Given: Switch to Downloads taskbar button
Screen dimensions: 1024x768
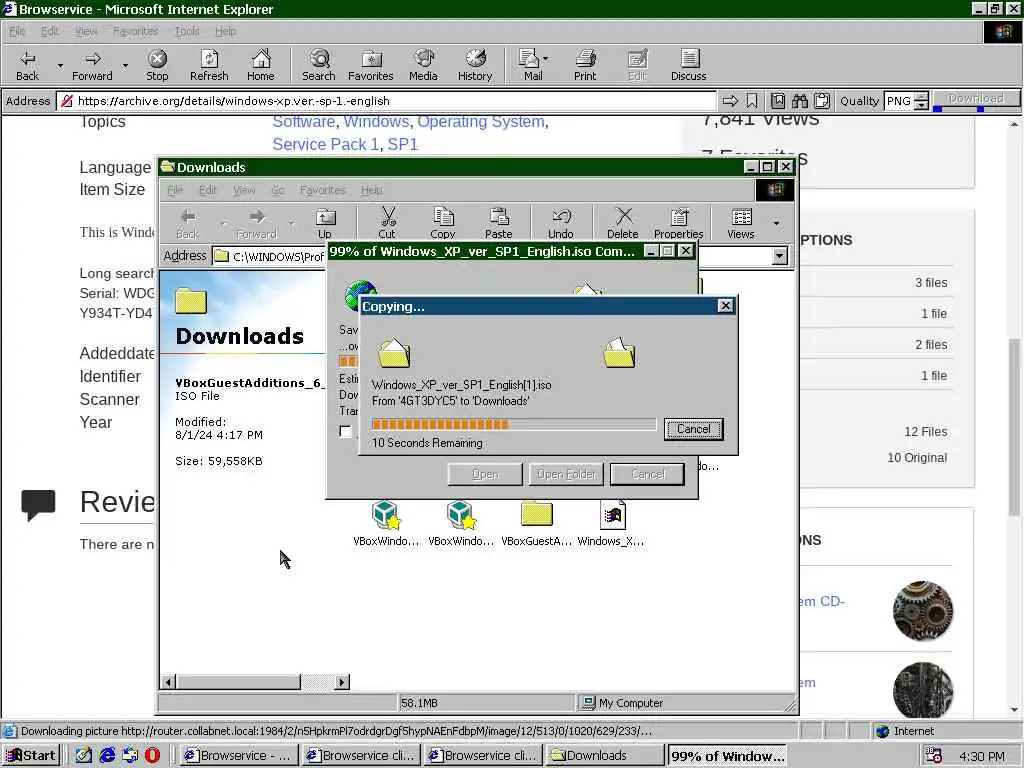Looking at the screenshot, I should pos(605,756).
